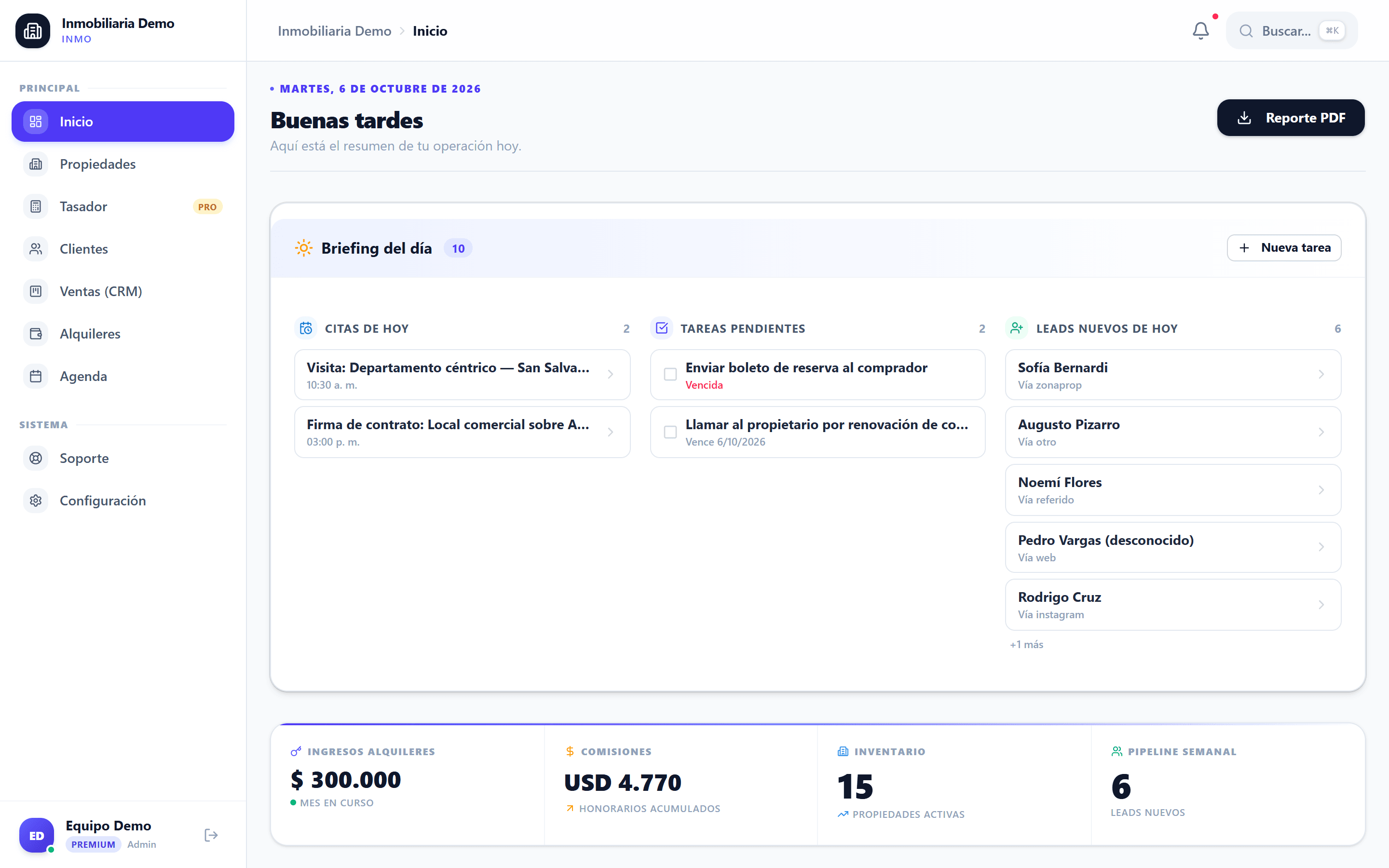Viewport: 1389px width, 868px height.
Task: Click the USD 4.770 commissions value
Action: (x=623, y=783)
